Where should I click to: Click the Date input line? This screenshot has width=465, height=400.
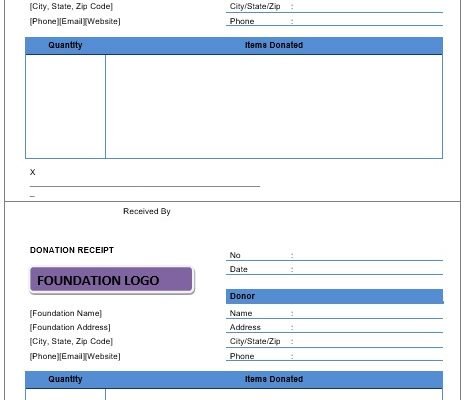334,269
